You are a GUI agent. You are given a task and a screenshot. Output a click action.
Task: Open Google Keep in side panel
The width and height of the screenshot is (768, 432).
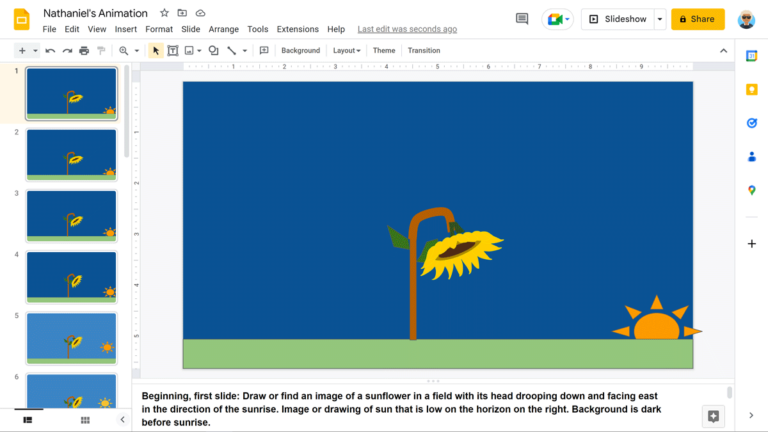point(752,89)
